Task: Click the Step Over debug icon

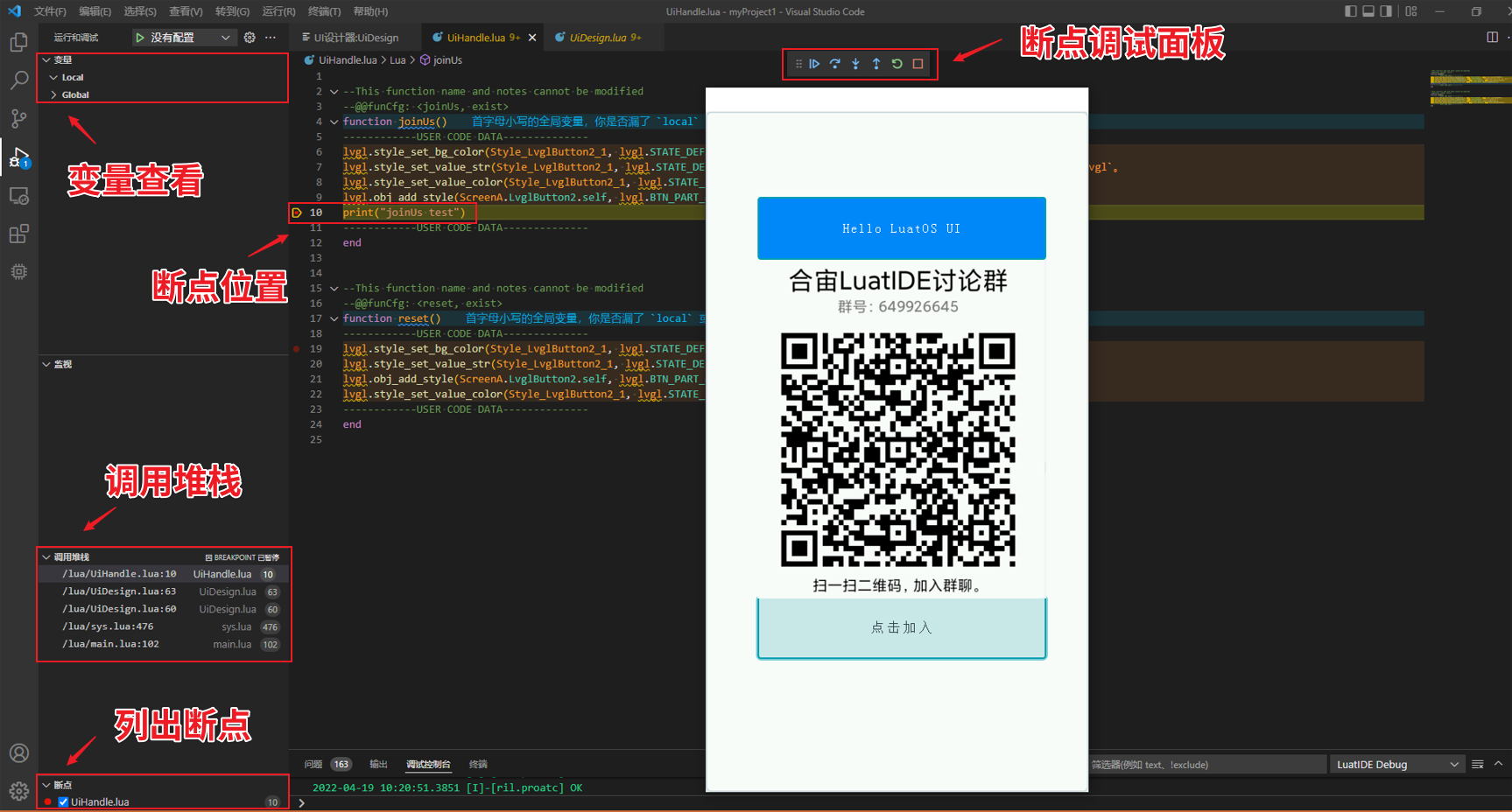Action: 834,63
